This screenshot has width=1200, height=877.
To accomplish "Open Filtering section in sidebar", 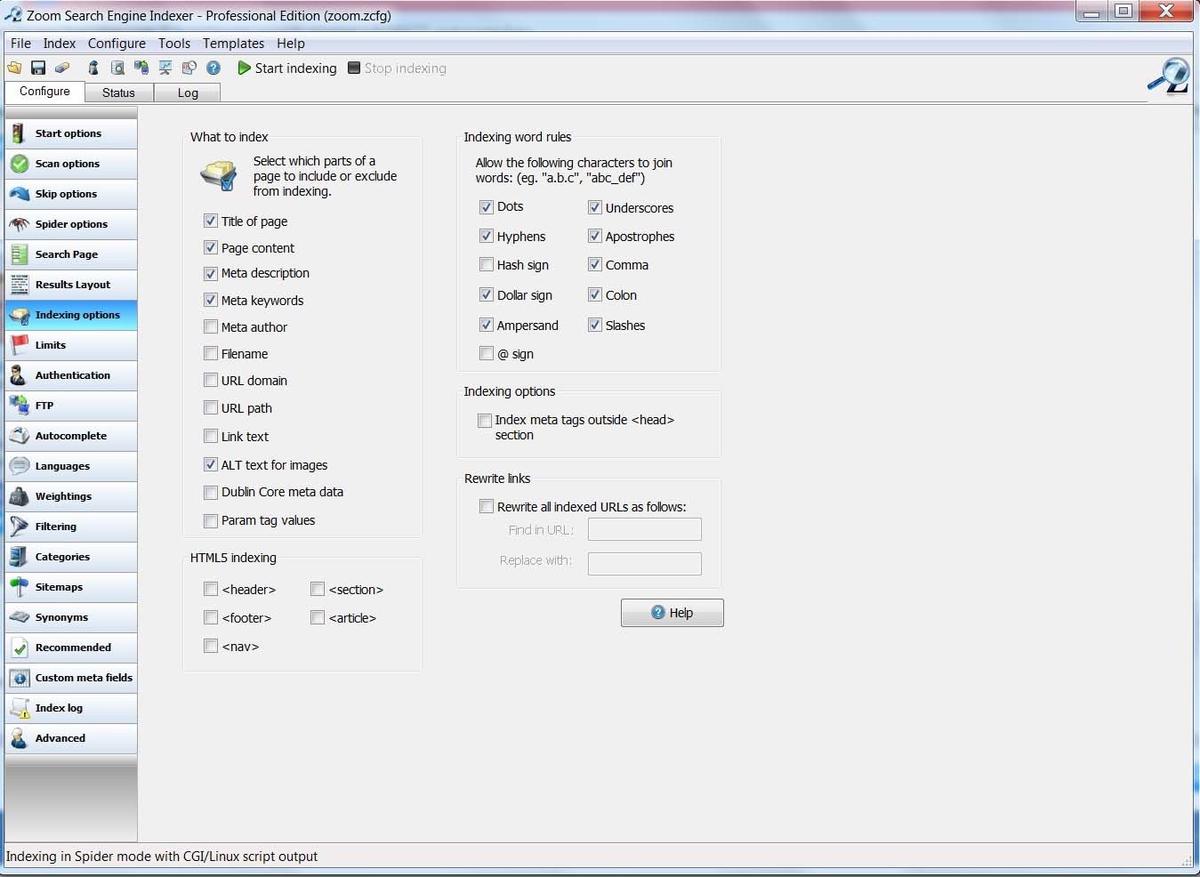I will tap(71, 527).
